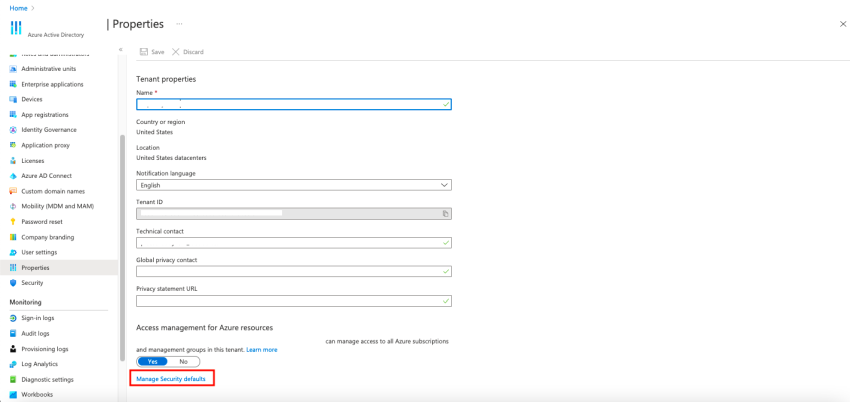Open the Manage Security defaults link
The image size is (850, 402).
pyautogui.click(x=171, y=379)
